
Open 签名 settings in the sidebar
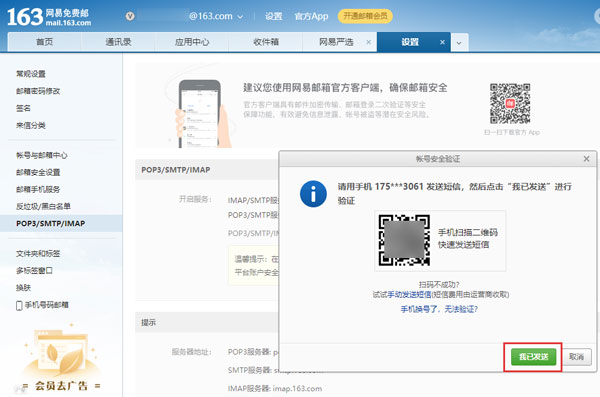tap(23, 108)
